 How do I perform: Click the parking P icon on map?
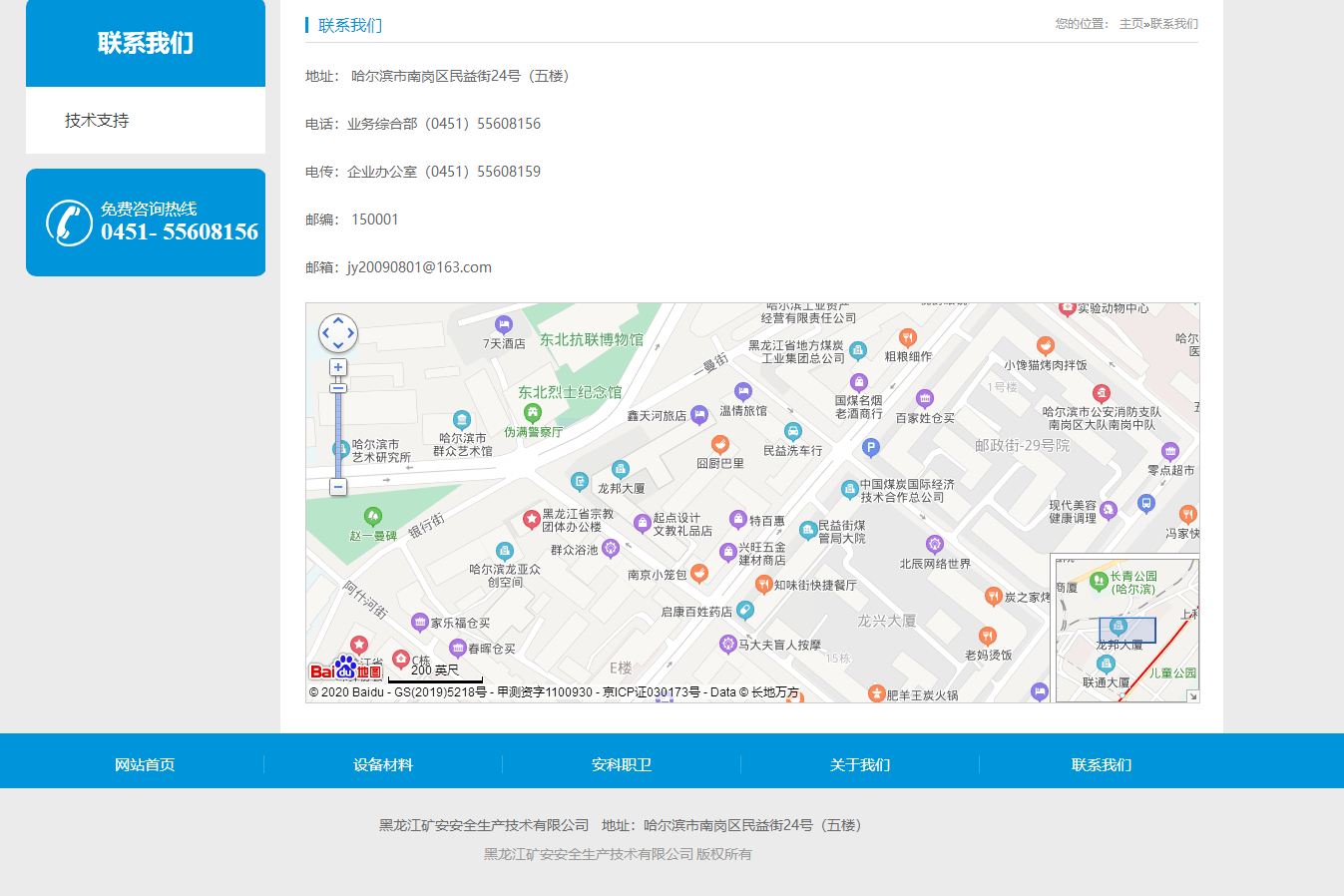pyautogui.click(x=871, y=448)
